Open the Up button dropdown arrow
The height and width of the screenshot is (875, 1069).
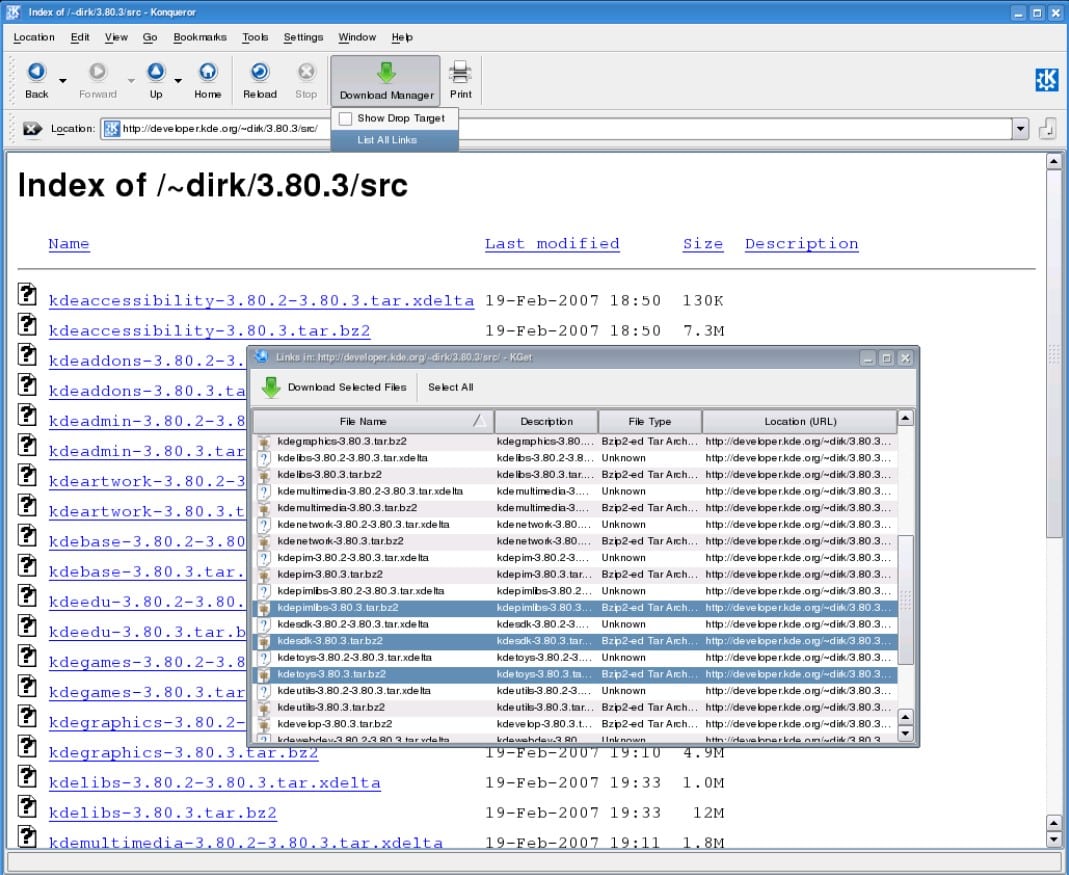[x=178, y=80]
